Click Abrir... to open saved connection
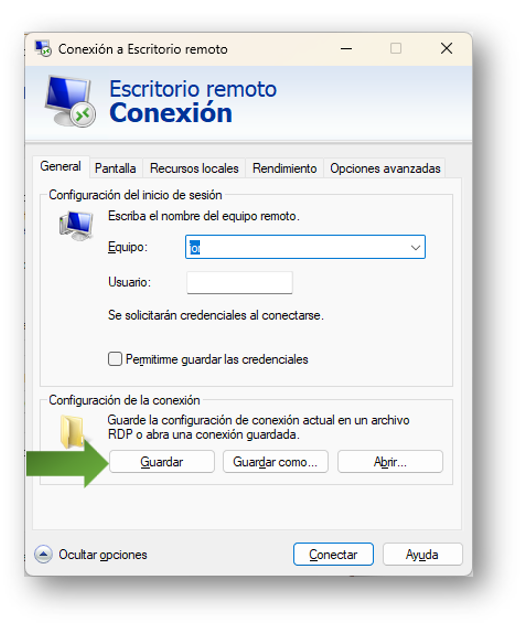Viewport: 524px width, 624px height. (x=390, y=462)
